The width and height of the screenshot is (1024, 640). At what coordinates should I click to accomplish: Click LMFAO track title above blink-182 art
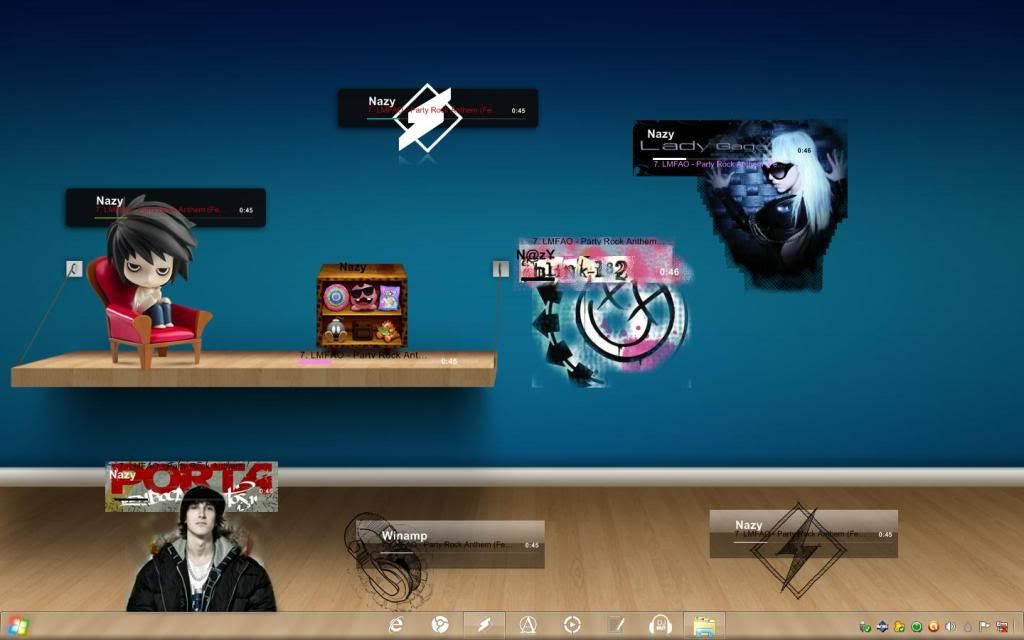tap(596, 242)
